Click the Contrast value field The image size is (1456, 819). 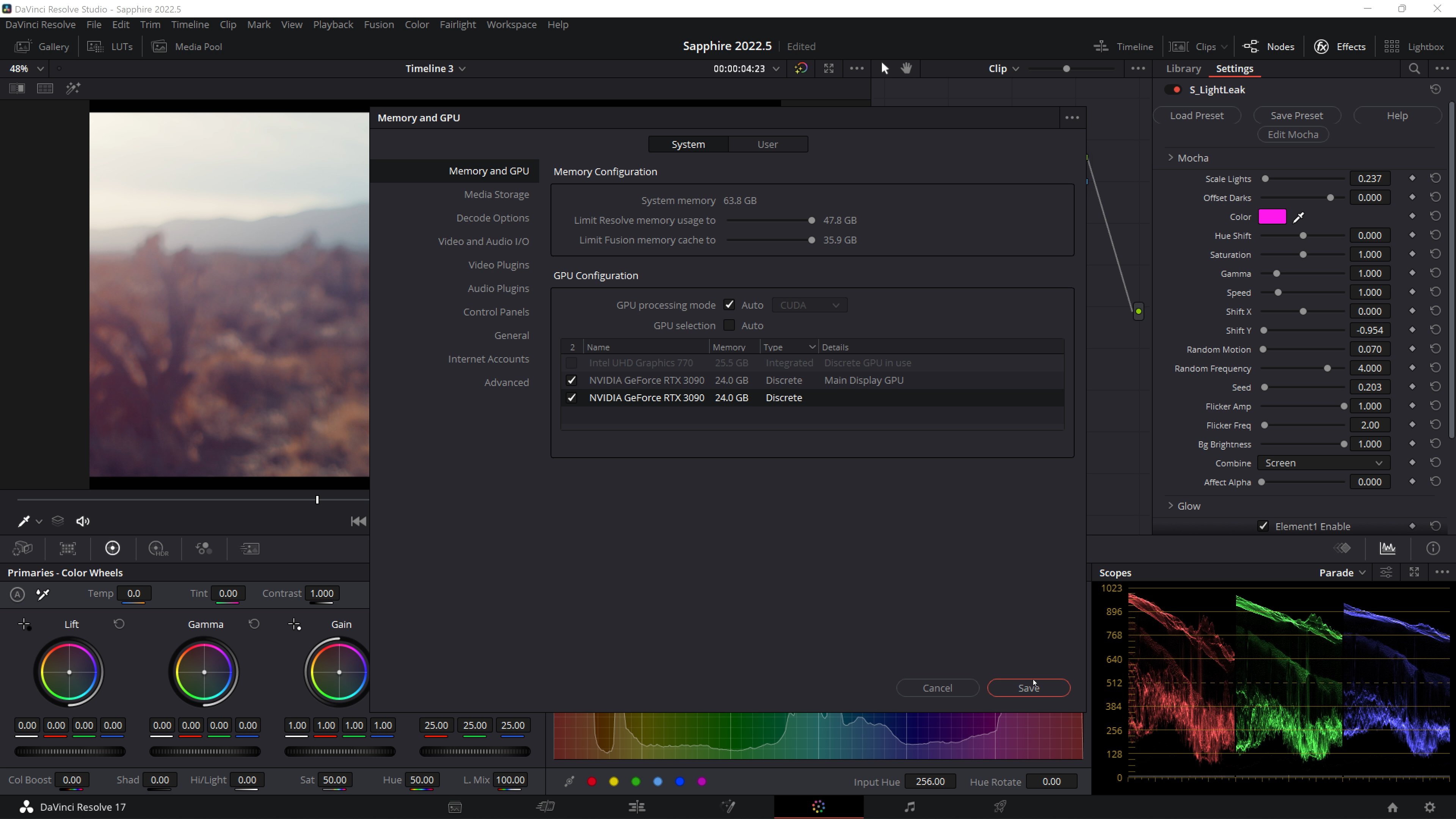[x=322, y=593]
